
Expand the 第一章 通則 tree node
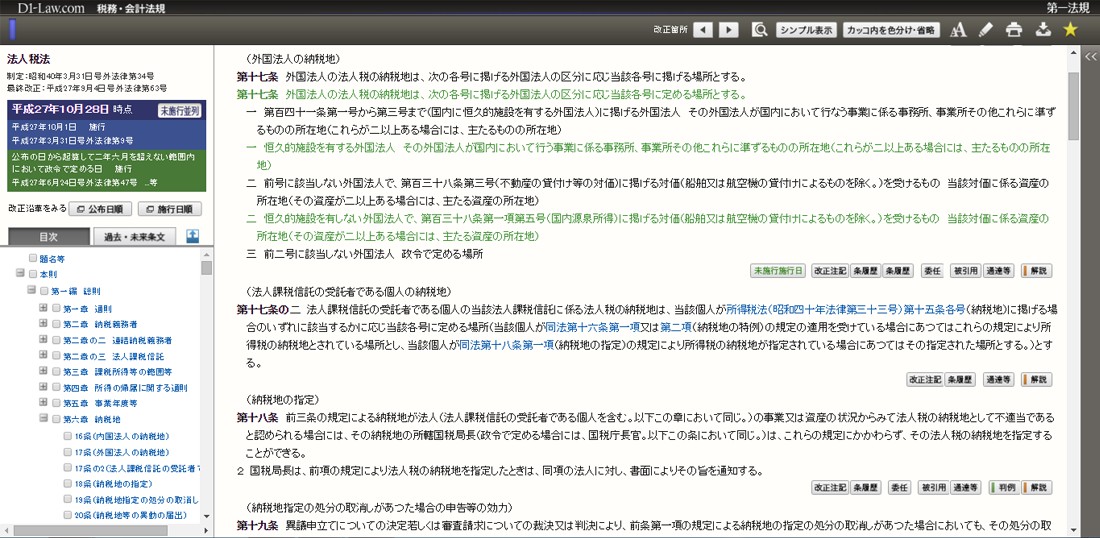(x=43, y=307)
